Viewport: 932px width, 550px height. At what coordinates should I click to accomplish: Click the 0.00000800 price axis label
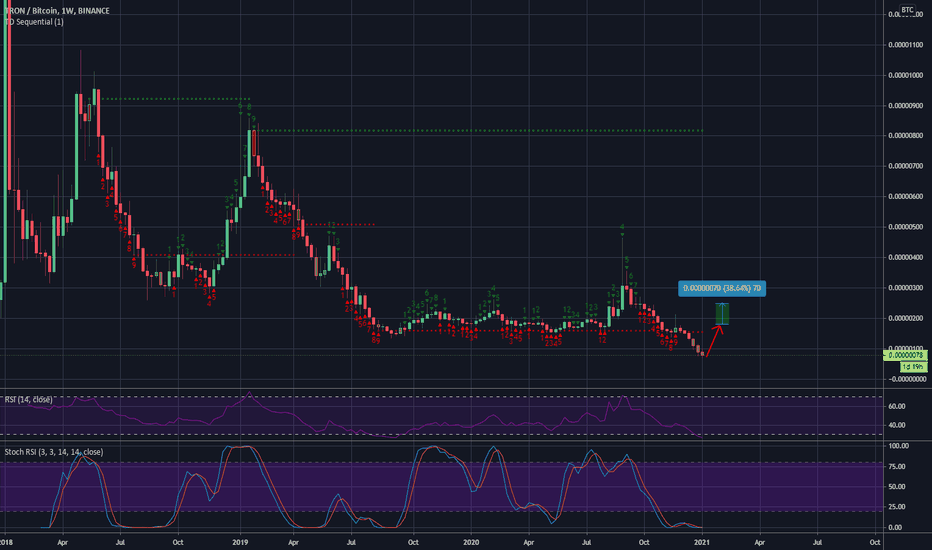click(x=906, y=136)
